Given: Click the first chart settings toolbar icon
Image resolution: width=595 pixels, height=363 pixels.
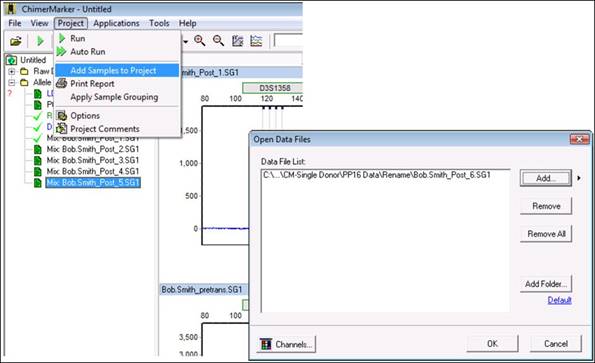Looking at the screenshot, I should pyautogui.click(x=238, y=41).
